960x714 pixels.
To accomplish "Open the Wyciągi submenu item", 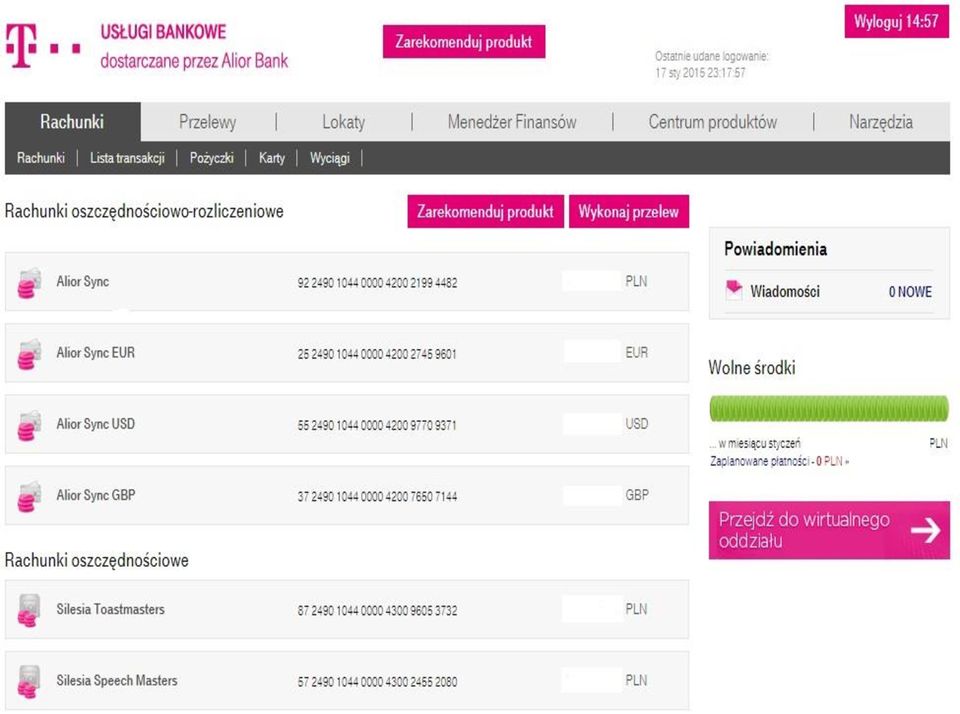I will pyautogui.click(x=329, y=158).
